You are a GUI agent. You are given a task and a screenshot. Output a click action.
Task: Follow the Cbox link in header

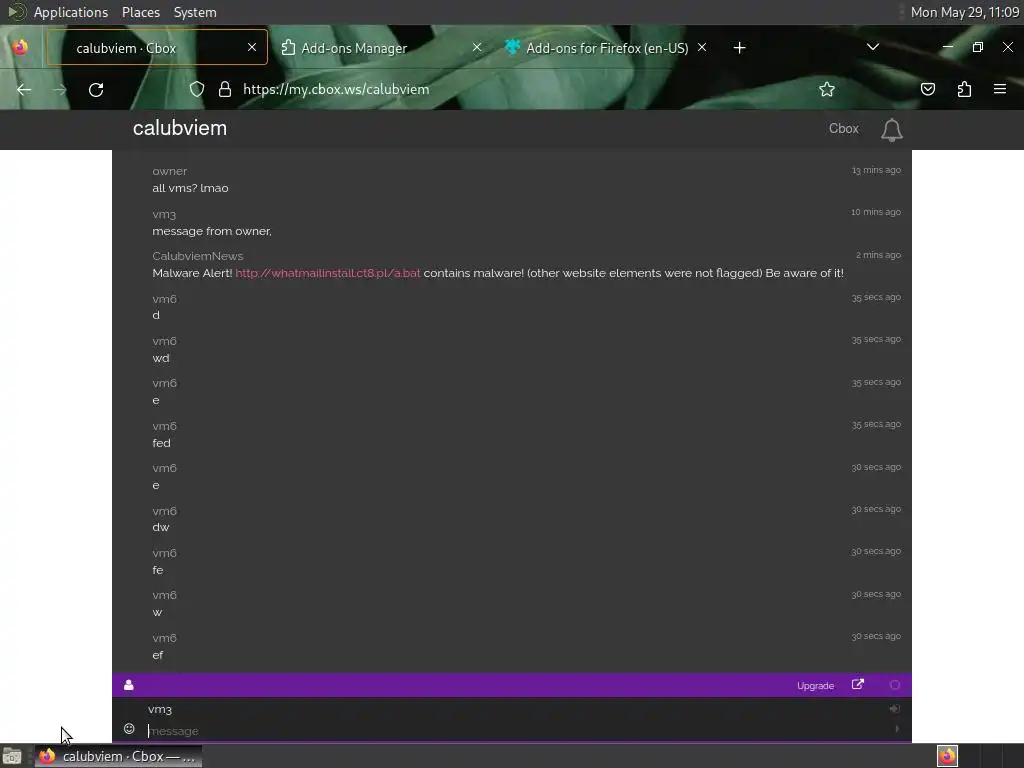point(843,129)
